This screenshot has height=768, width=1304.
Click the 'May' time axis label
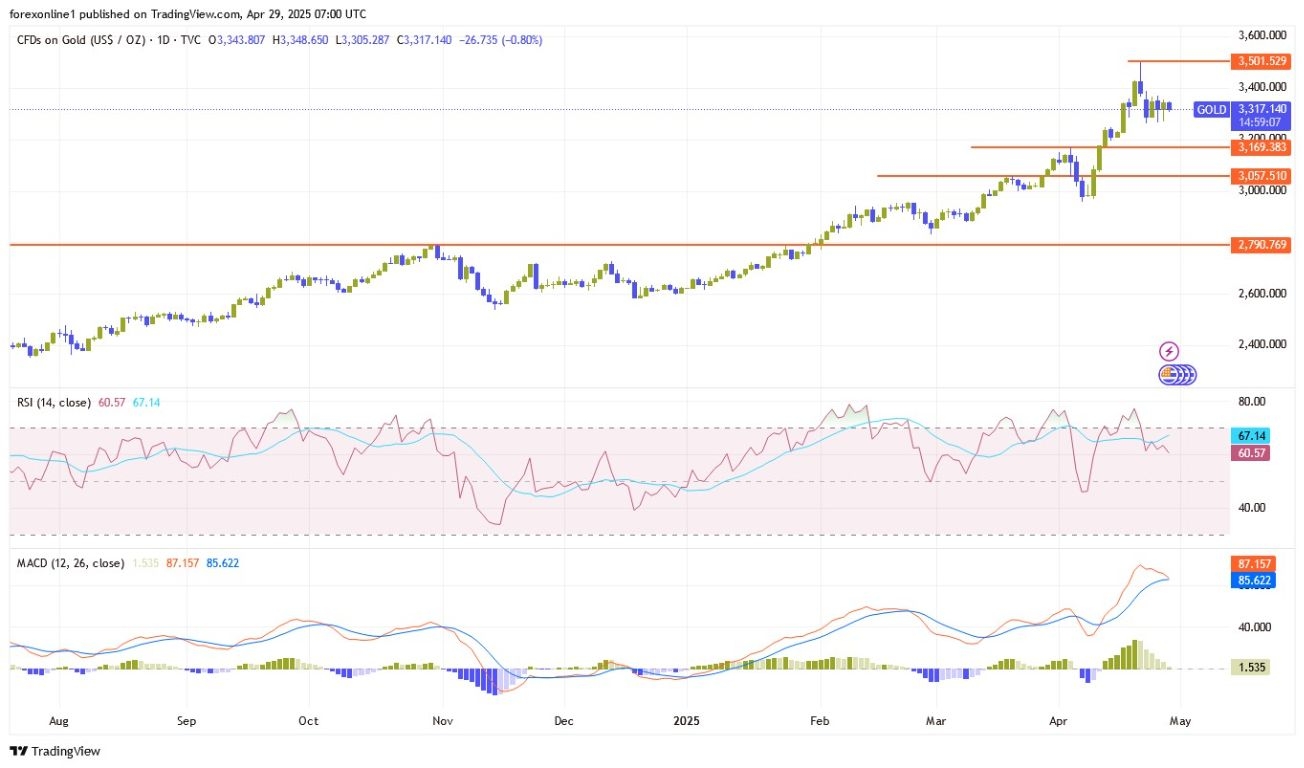(x=1181, y=720)
